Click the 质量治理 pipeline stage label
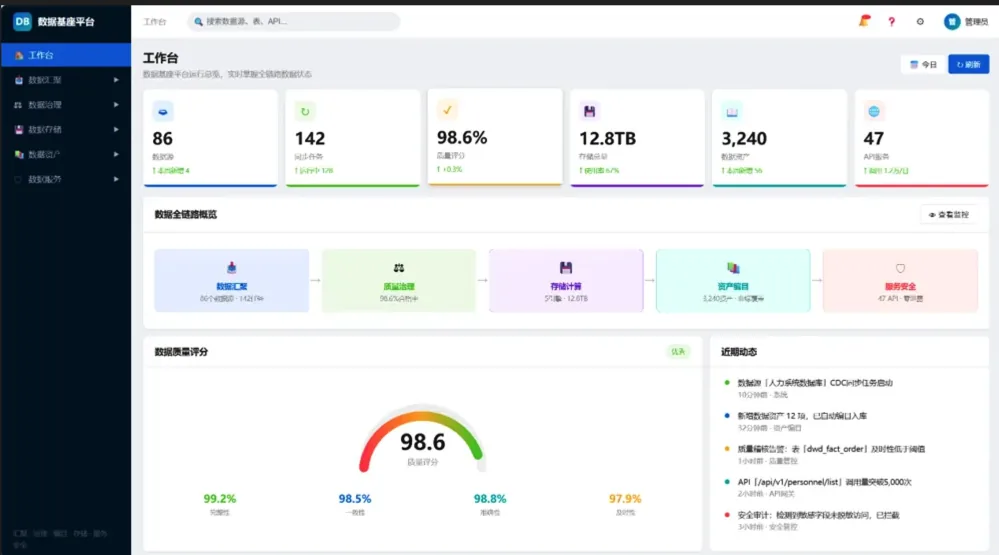 point(399,287)
